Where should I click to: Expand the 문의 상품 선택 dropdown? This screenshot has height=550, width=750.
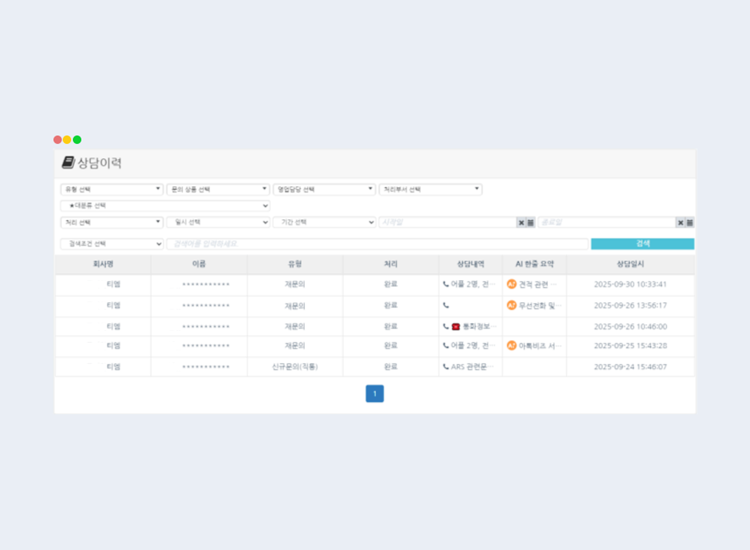[x=217, y=189]
